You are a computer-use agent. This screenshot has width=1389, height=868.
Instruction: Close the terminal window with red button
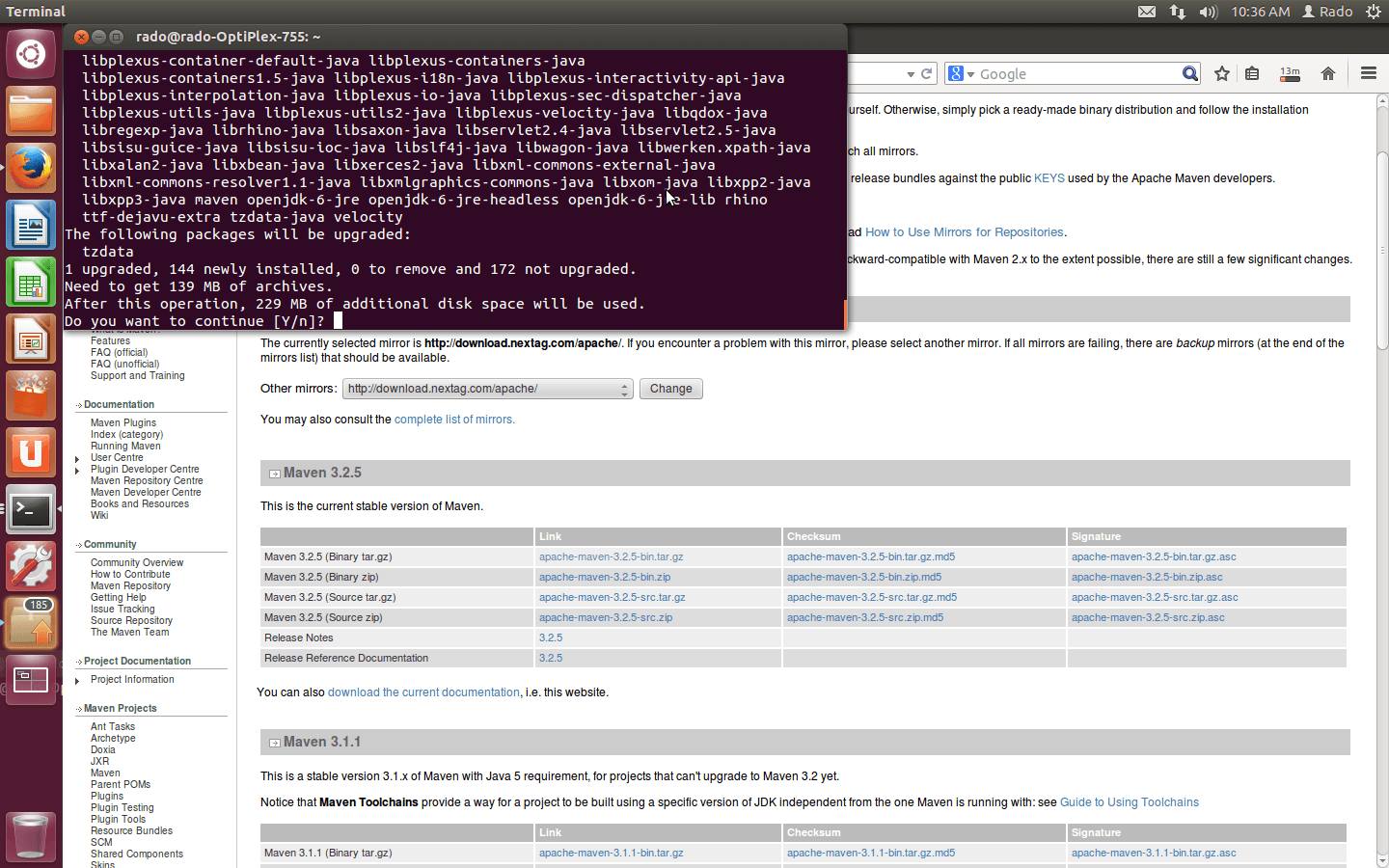pos(82,37)
